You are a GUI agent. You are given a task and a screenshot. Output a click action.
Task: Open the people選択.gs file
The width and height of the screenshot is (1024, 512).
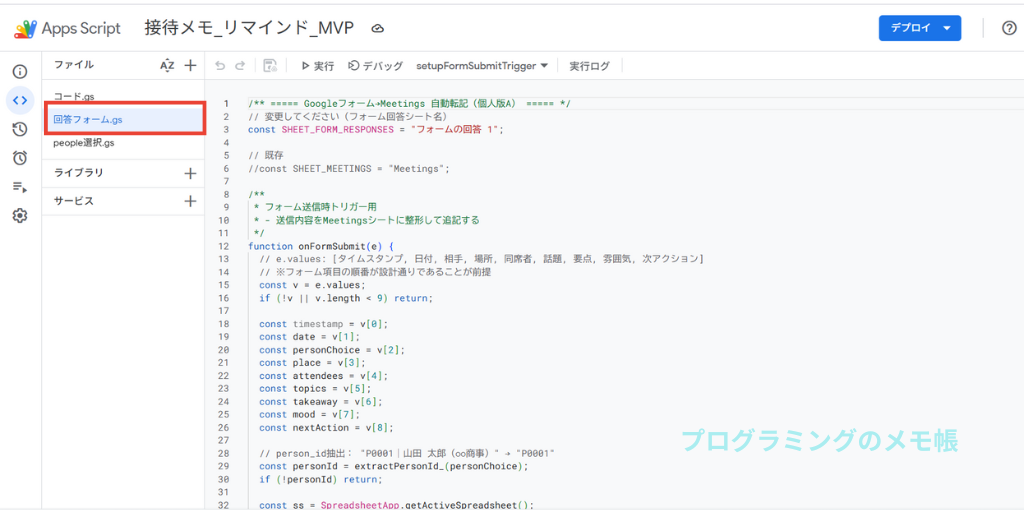[x=84, y=143]
